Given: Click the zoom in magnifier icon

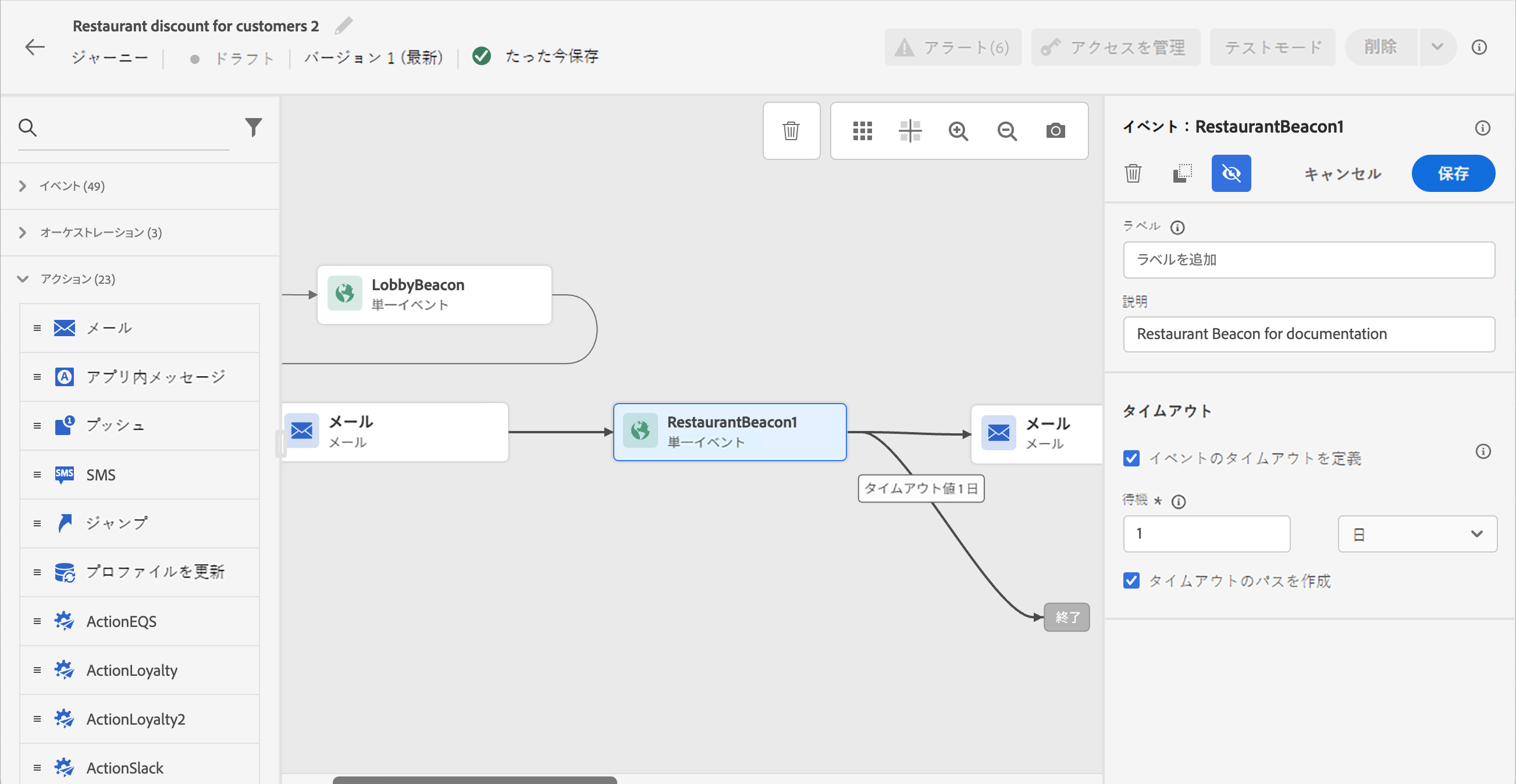Looking at the screenshot, I should 958,131.
